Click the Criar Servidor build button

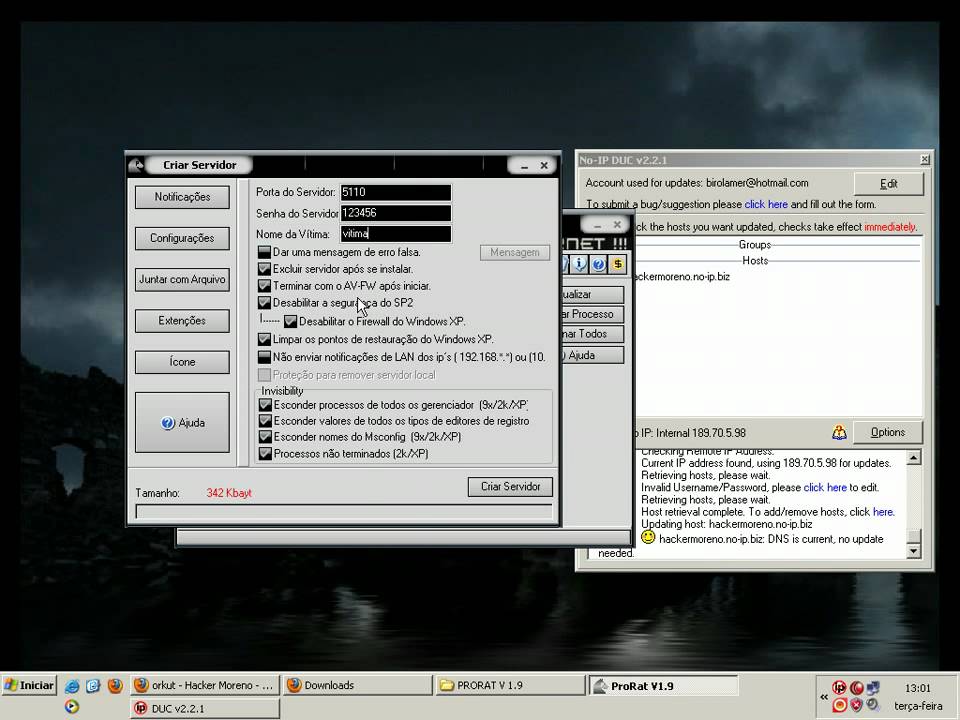(x=510, y=487)
